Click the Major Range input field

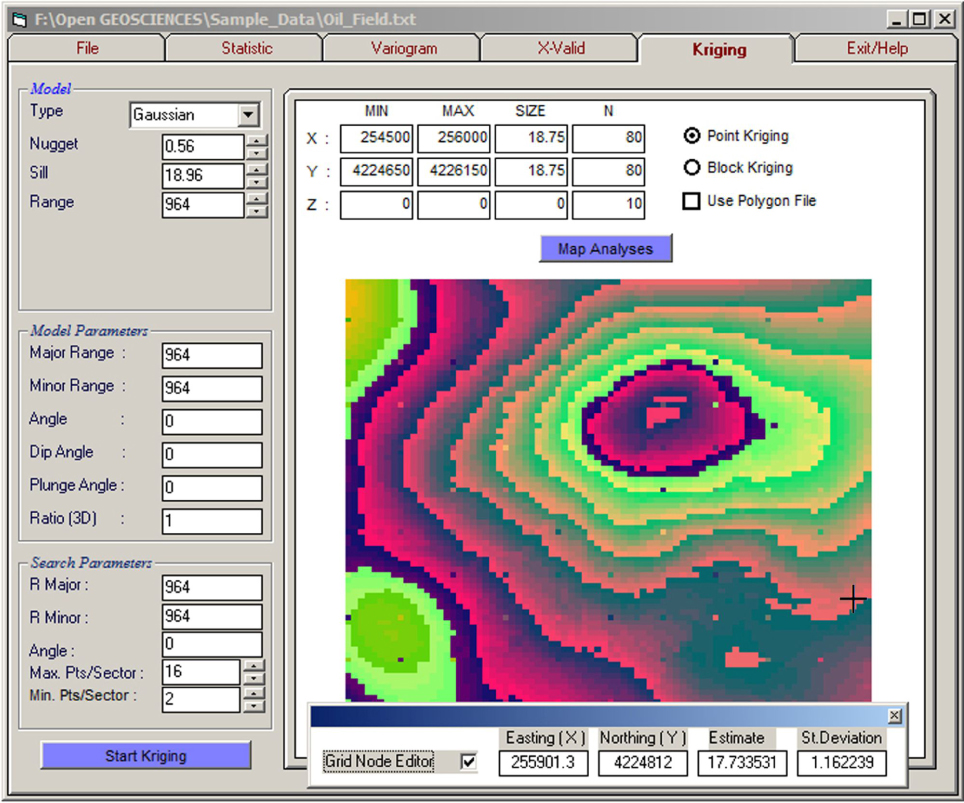click(x=211, y=355)
